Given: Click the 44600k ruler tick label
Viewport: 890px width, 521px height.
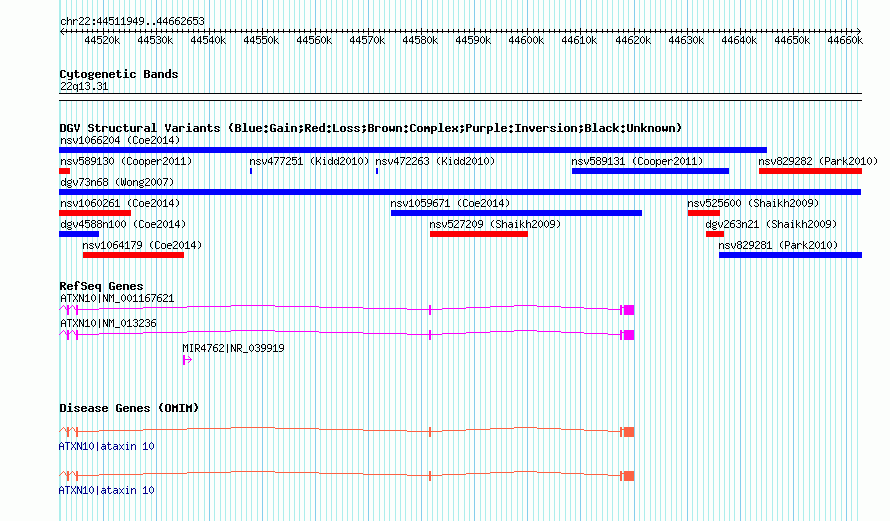Looking at the screenshot, I should point(526,40).
